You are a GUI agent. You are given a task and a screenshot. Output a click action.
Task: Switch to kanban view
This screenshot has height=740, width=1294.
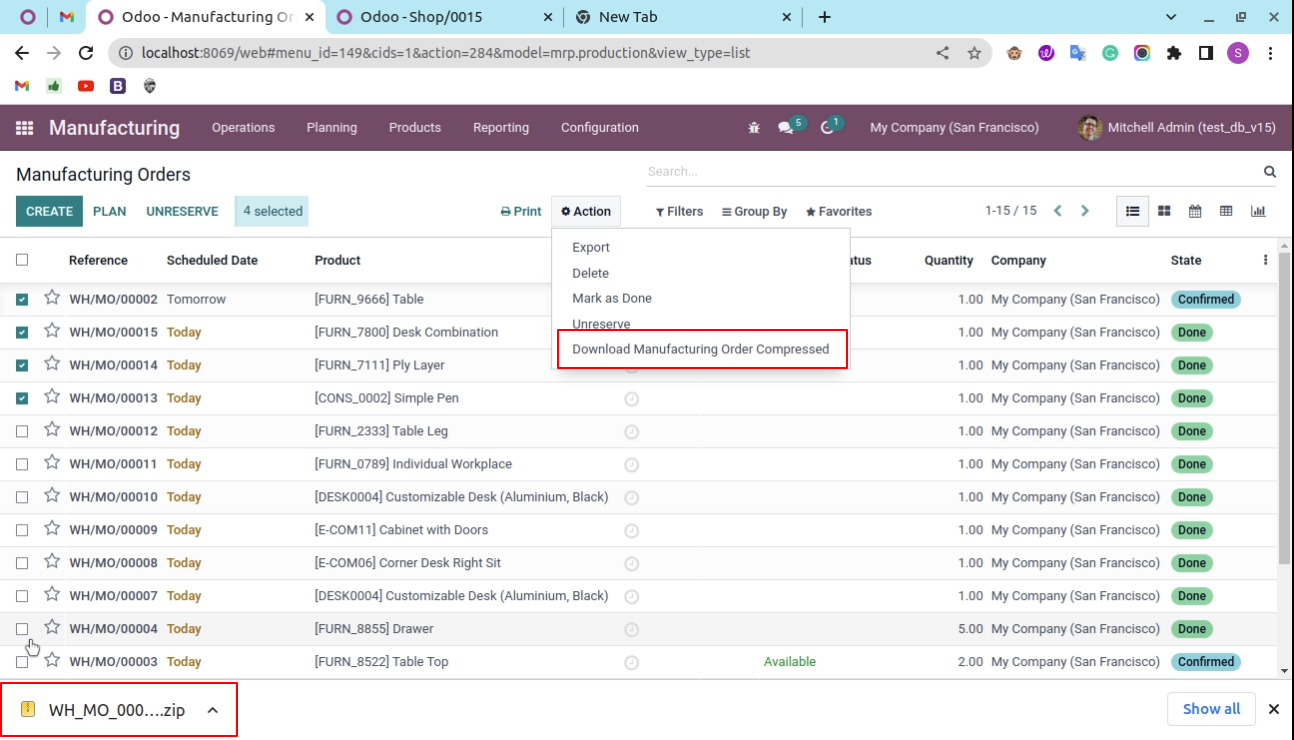click(x=1164, y=211)
